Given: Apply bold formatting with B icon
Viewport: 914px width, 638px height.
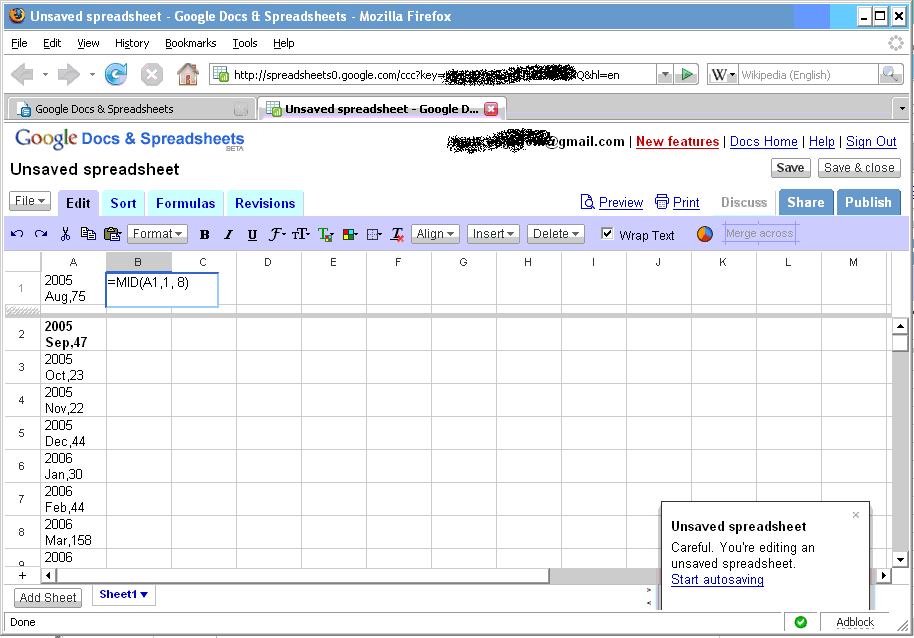Looking at the screenshot, I should point(204,235).
